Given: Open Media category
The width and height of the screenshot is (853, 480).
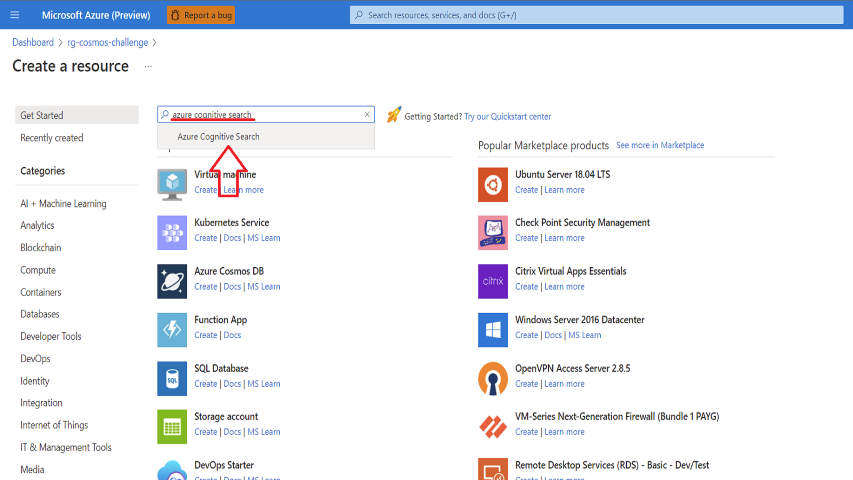Looking at the screenshot, I should tap(32, 470).
